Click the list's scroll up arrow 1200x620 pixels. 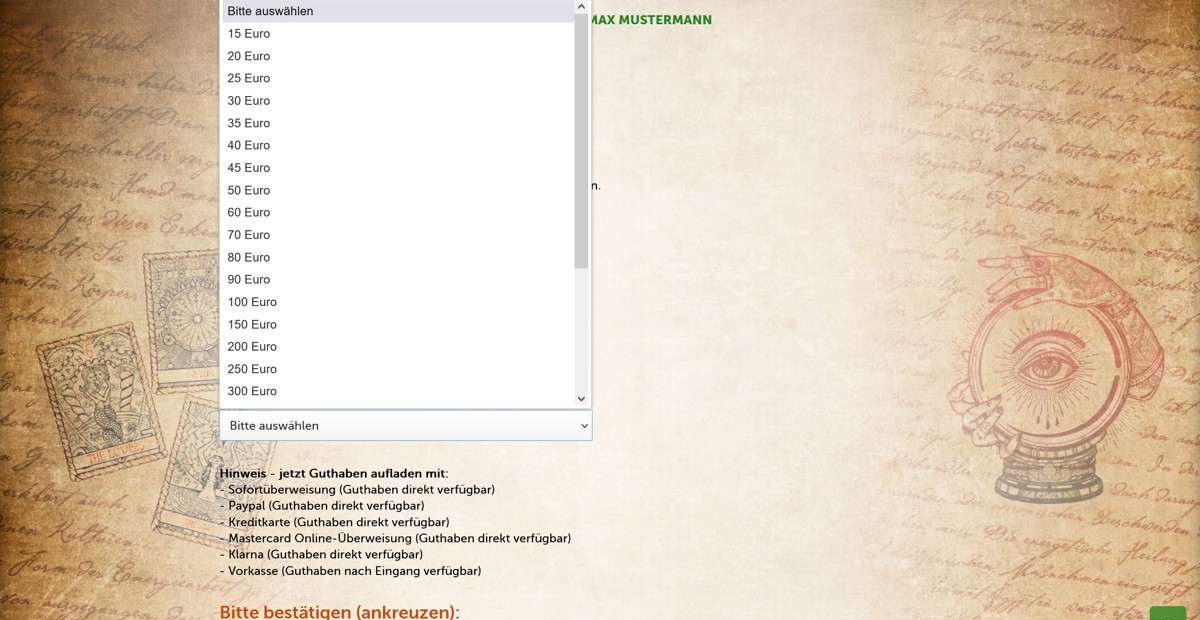click(581, 7)
